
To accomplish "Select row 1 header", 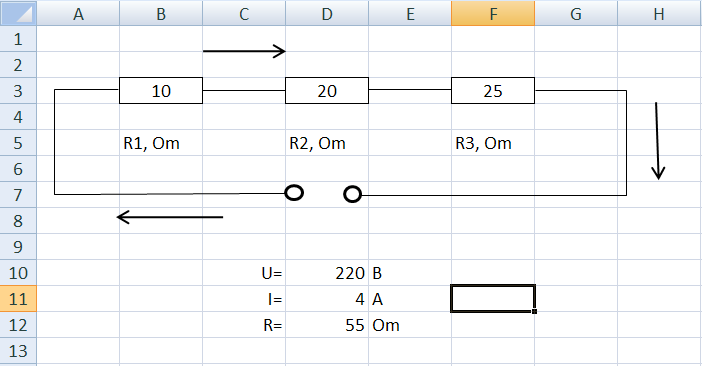I will pos(18,39).
